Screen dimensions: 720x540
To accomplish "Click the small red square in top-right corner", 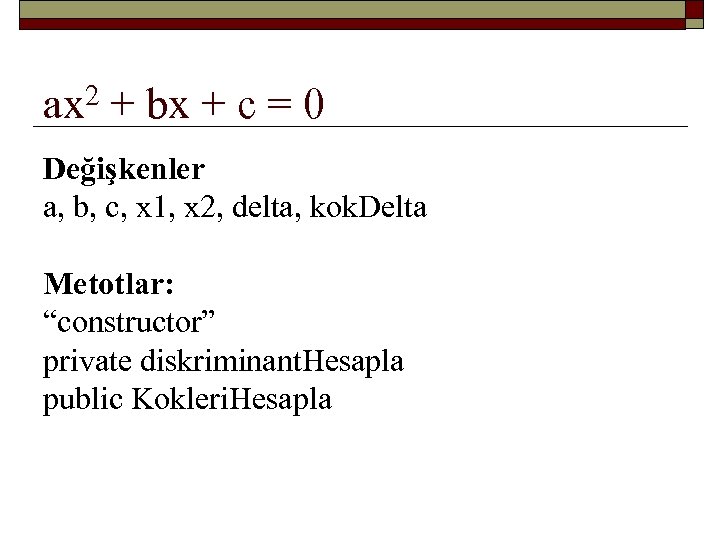I will pos(695,9).
